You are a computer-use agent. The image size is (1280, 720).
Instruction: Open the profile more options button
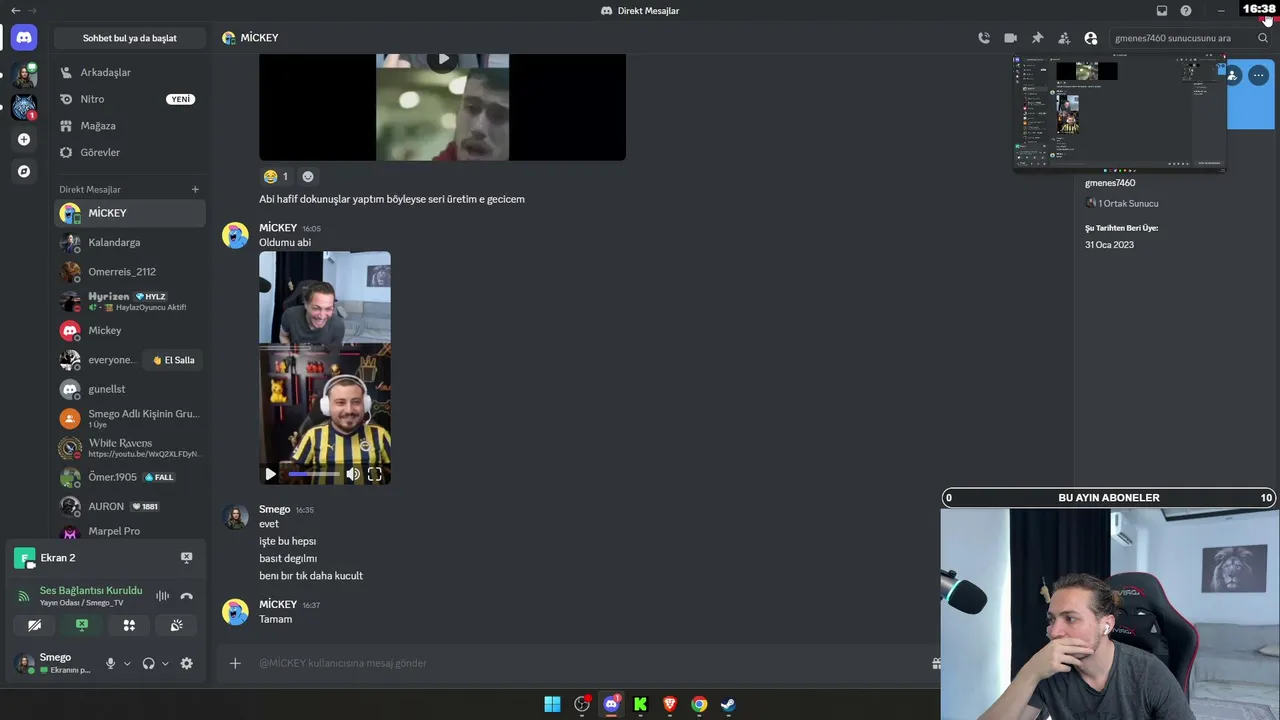click(1258, 75)
